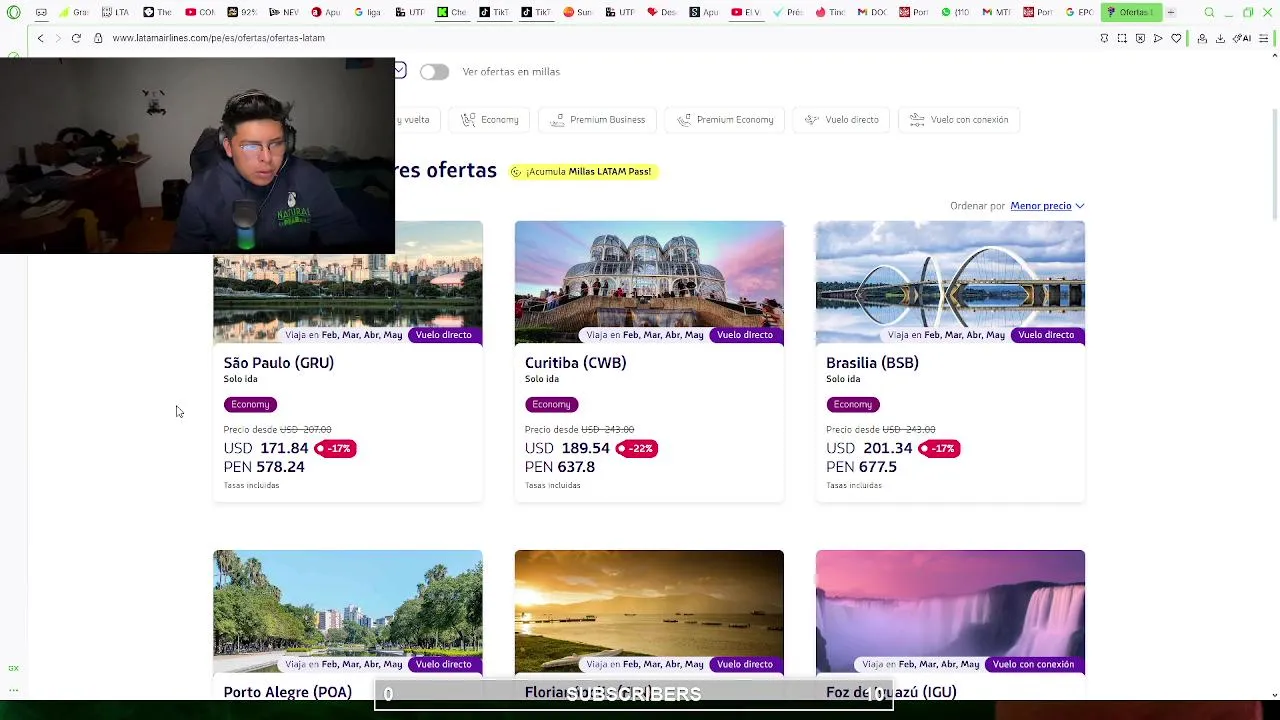
Task: Open the ad blocker shield icon
Action: click(x=1140, y=38)
